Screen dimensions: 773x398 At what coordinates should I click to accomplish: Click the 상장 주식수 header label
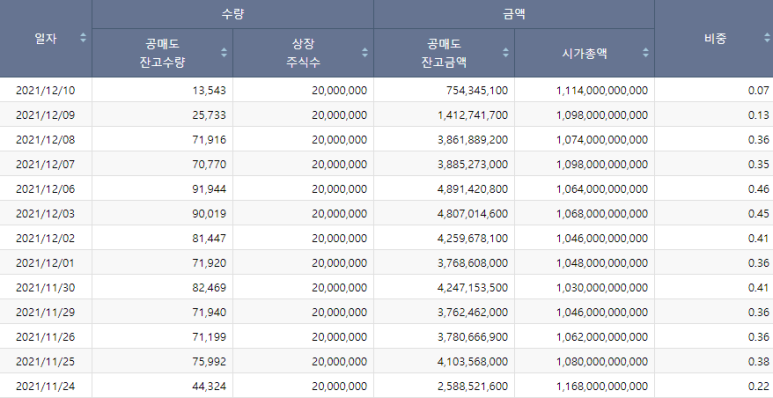(303, 53)
